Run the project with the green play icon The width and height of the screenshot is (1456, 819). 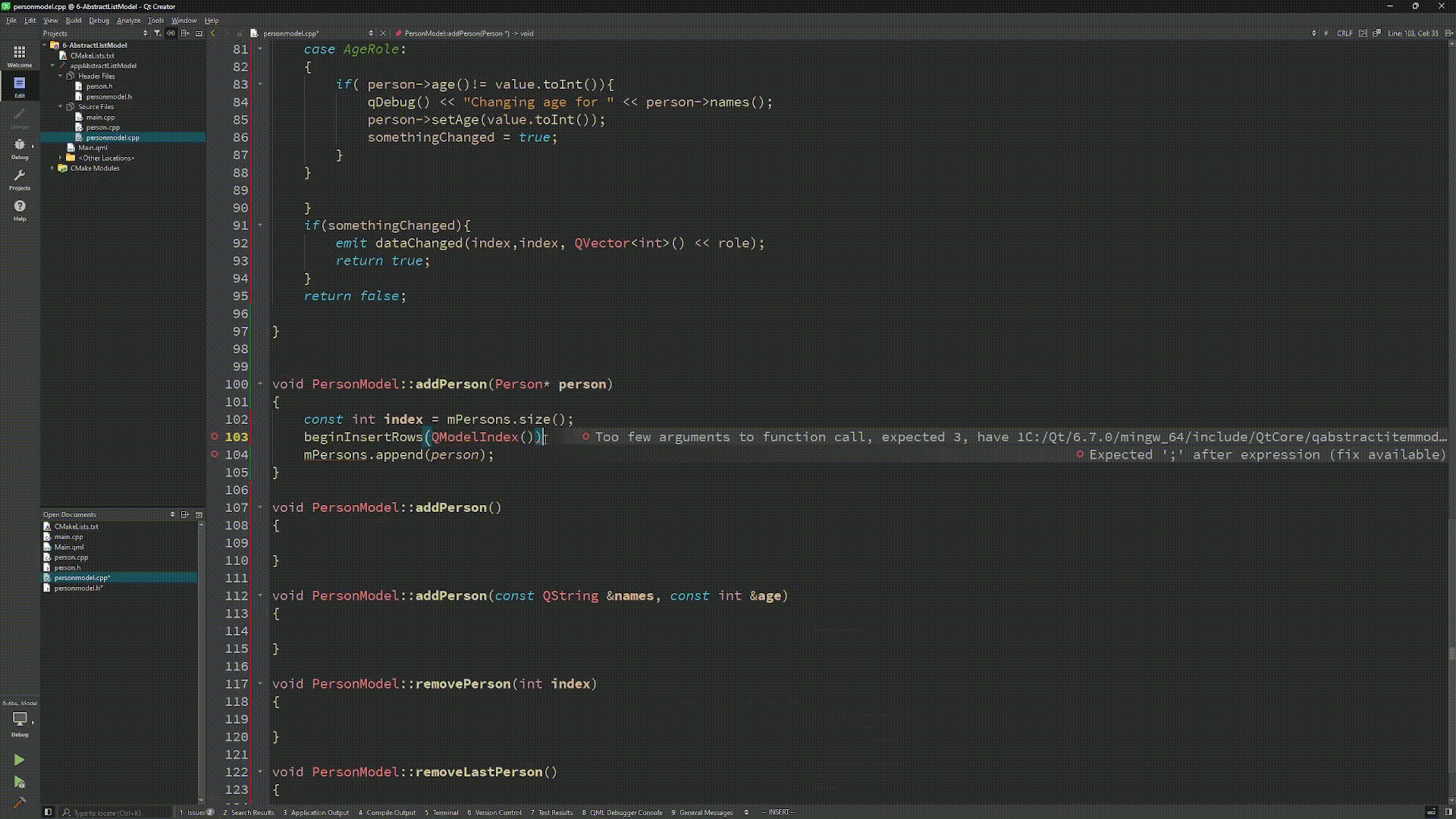[19, 760]
